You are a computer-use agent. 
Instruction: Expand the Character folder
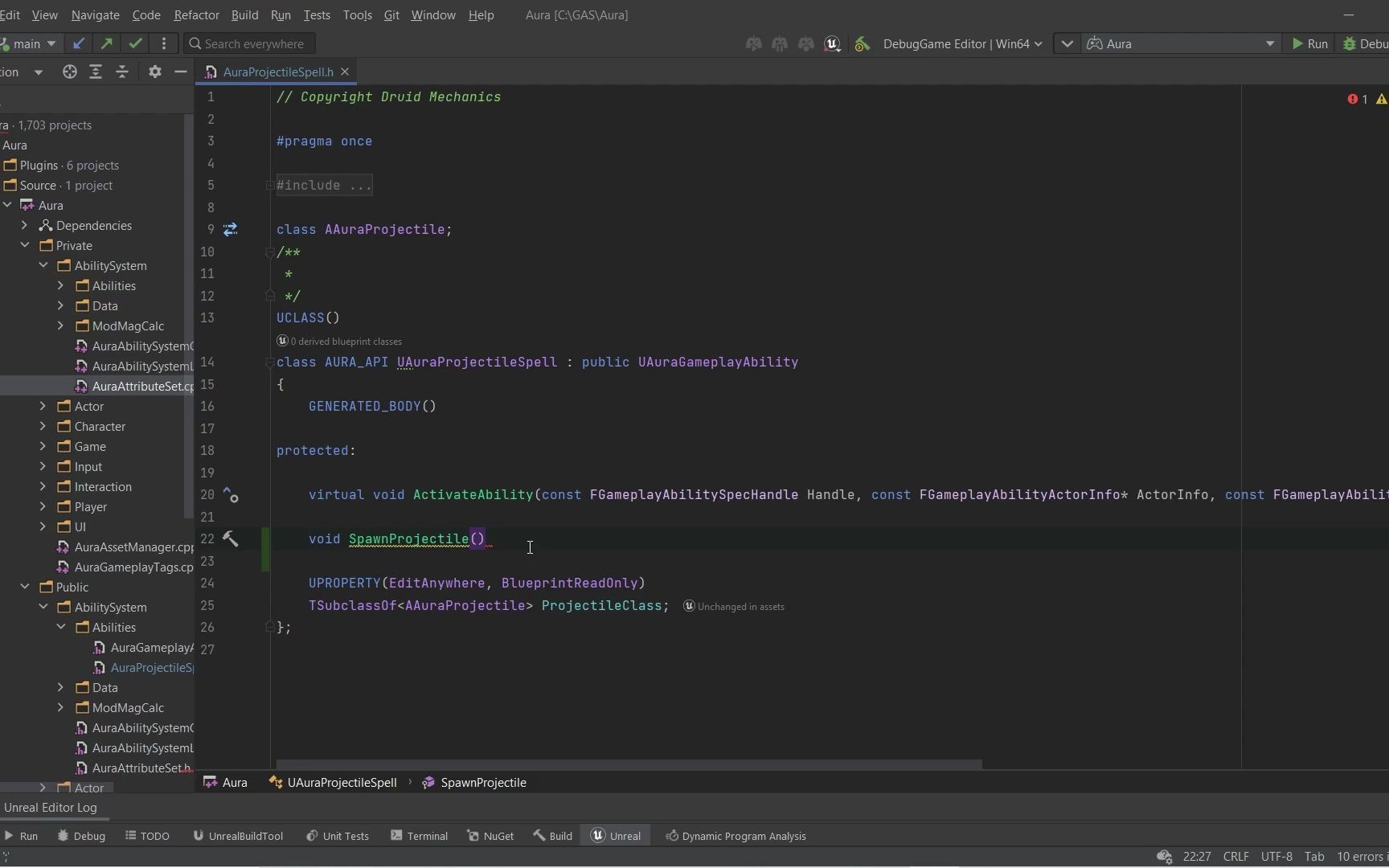(x=43, y=427)
